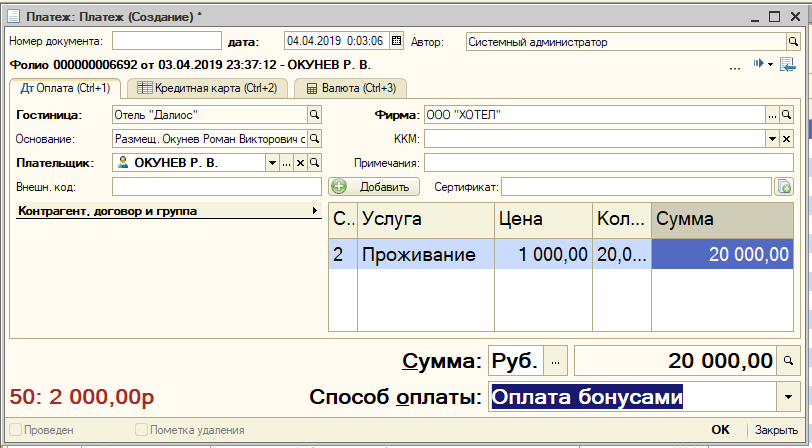Toggle the Проведен checkbox
Image resolution: width=812 pixels, height=448 pixels.
pyautogui.click(x=16, y=429)
